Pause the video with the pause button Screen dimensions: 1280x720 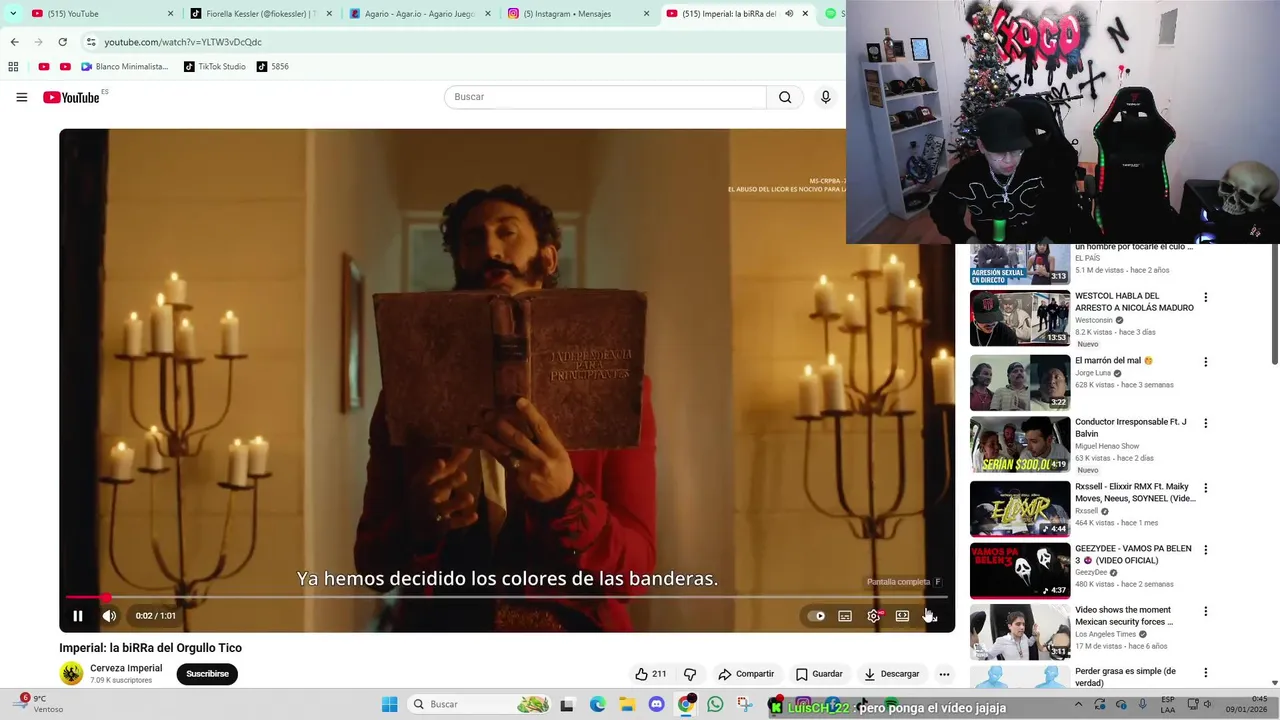78,616
